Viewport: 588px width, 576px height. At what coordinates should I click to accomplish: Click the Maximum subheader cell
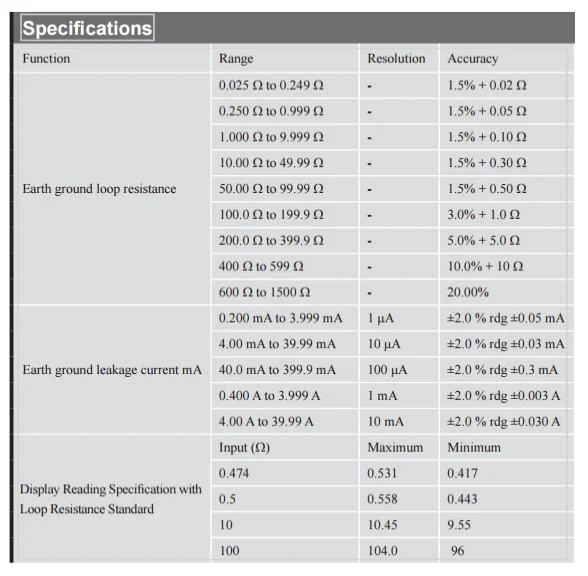pos(399,448)
